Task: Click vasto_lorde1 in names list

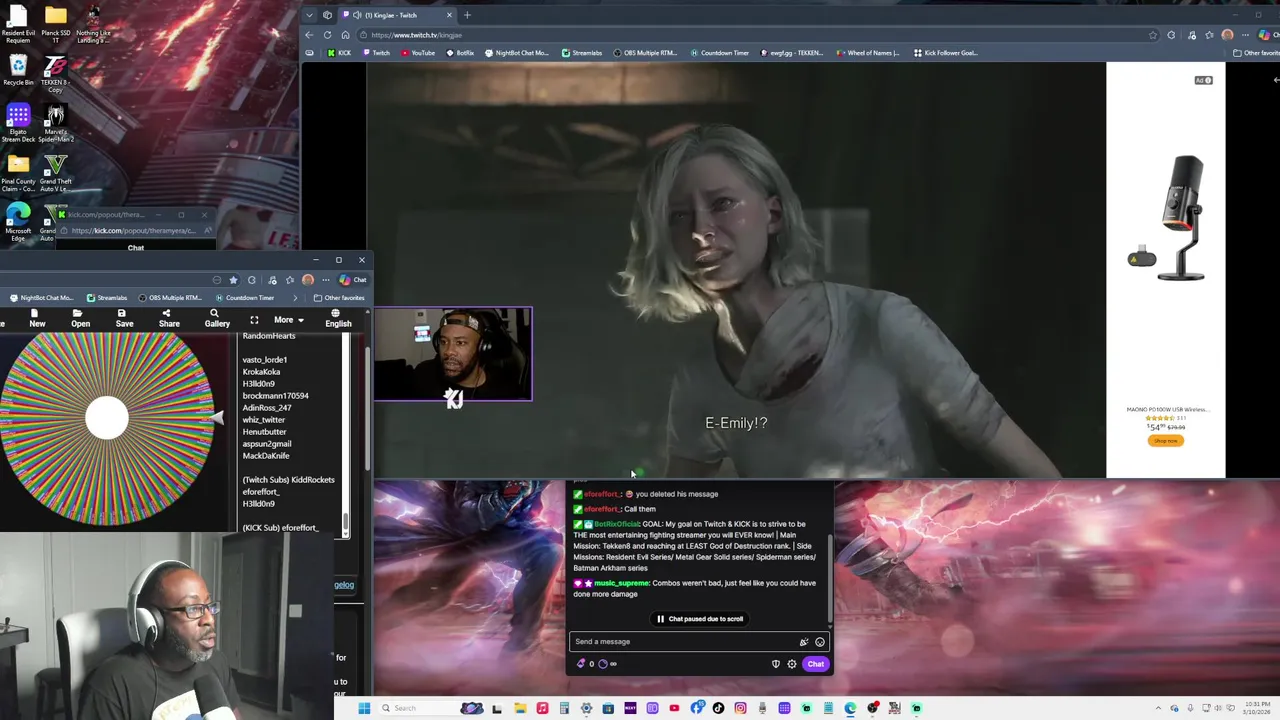Action: (264, 360)
